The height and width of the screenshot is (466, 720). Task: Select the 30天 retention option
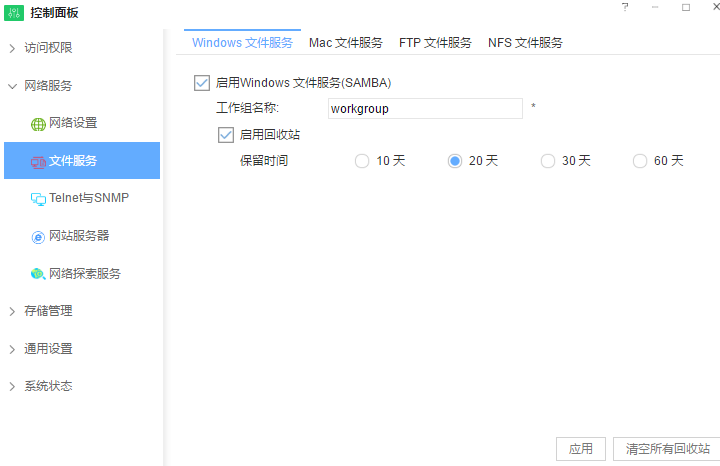[x=547, y=161]
